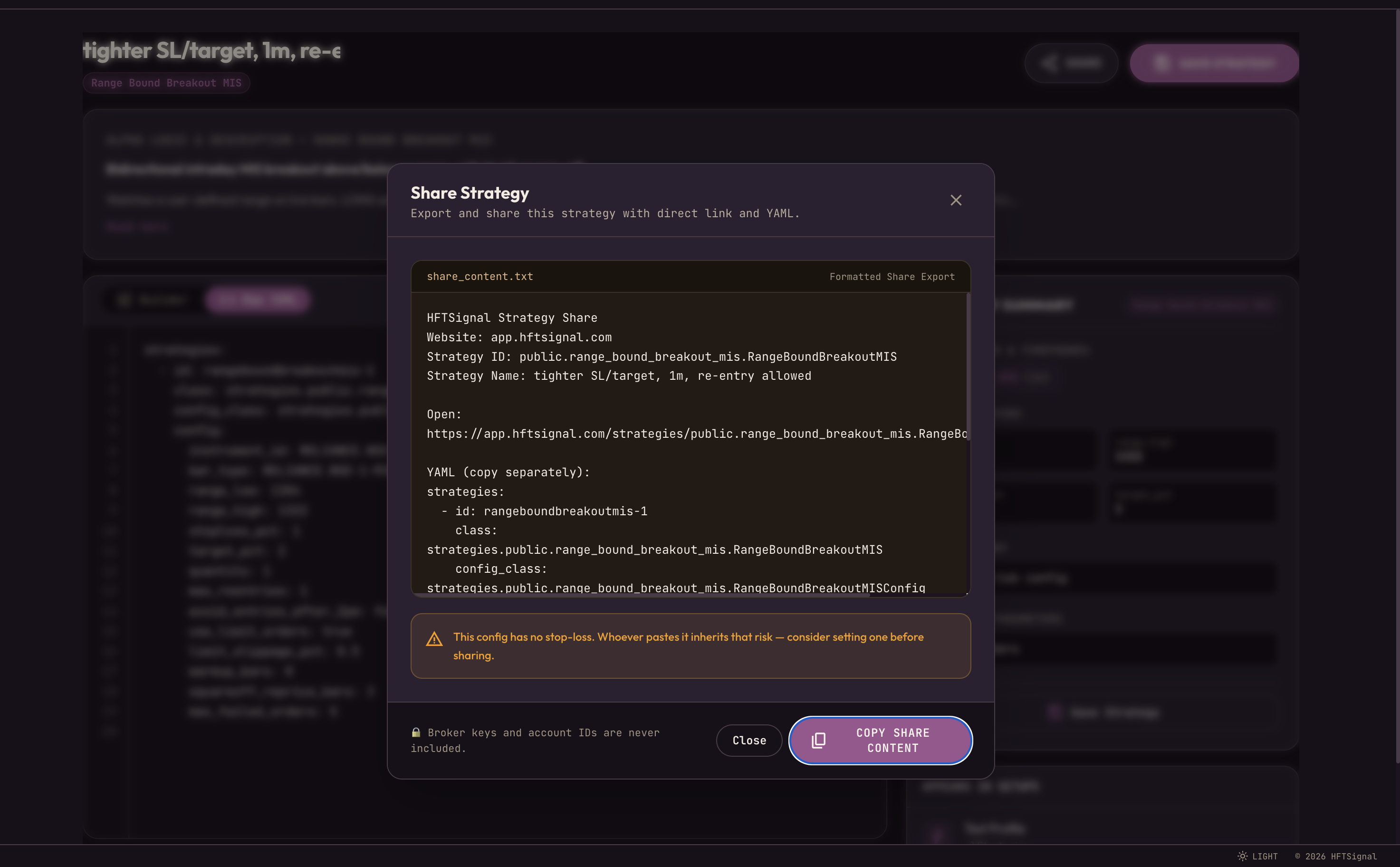
Task: Click the Website: app.hftsignal.com line
Action: click(519, 337)
